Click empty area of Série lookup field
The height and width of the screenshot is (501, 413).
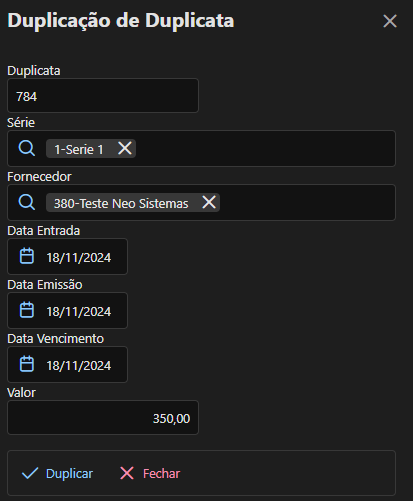[265, 148]
